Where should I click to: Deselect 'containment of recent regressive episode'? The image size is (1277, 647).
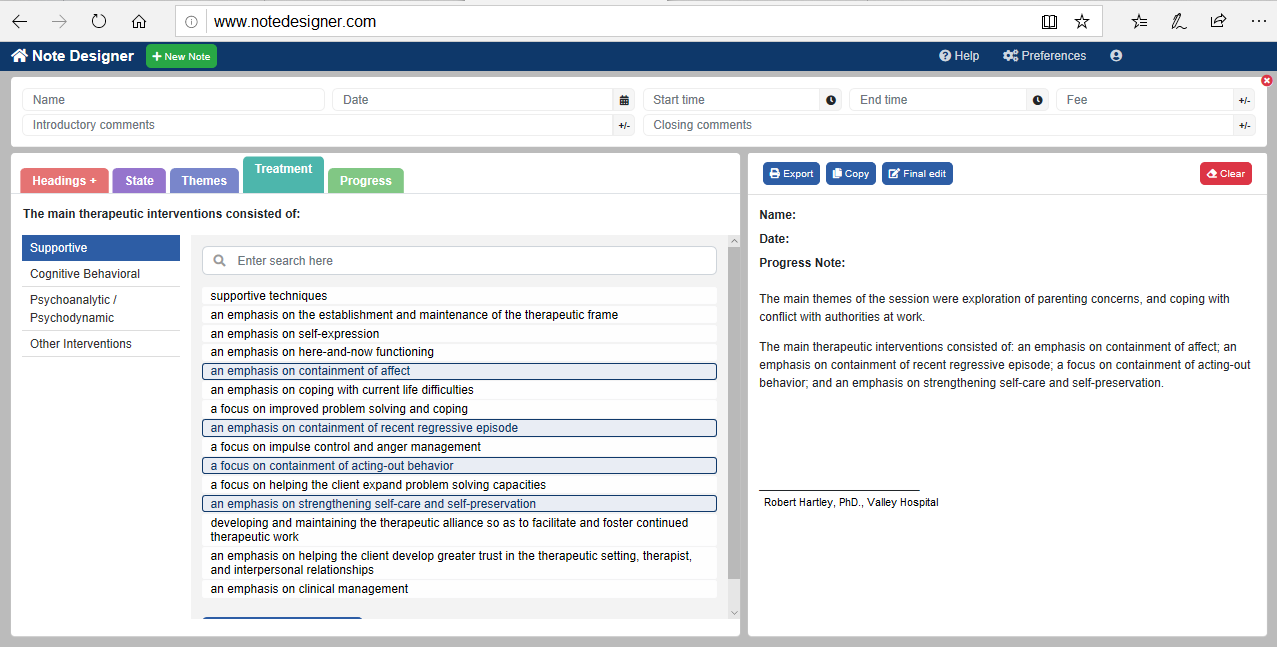coord(459,428)
